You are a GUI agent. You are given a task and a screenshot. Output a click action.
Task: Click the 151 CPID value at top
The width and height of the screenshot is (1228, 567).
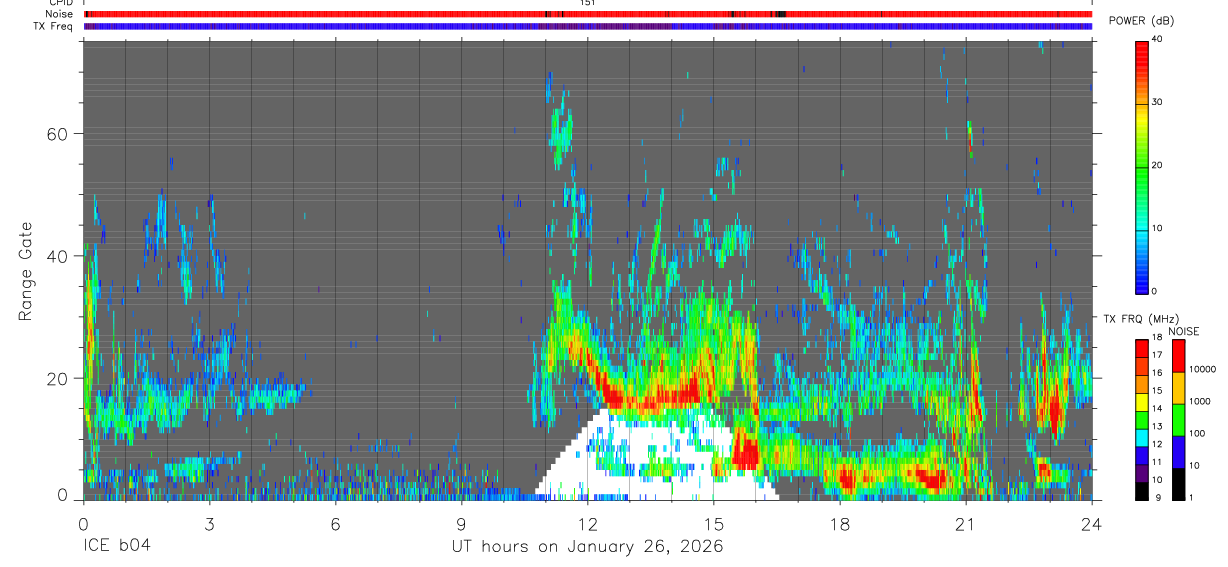click(x=588, y=3)
